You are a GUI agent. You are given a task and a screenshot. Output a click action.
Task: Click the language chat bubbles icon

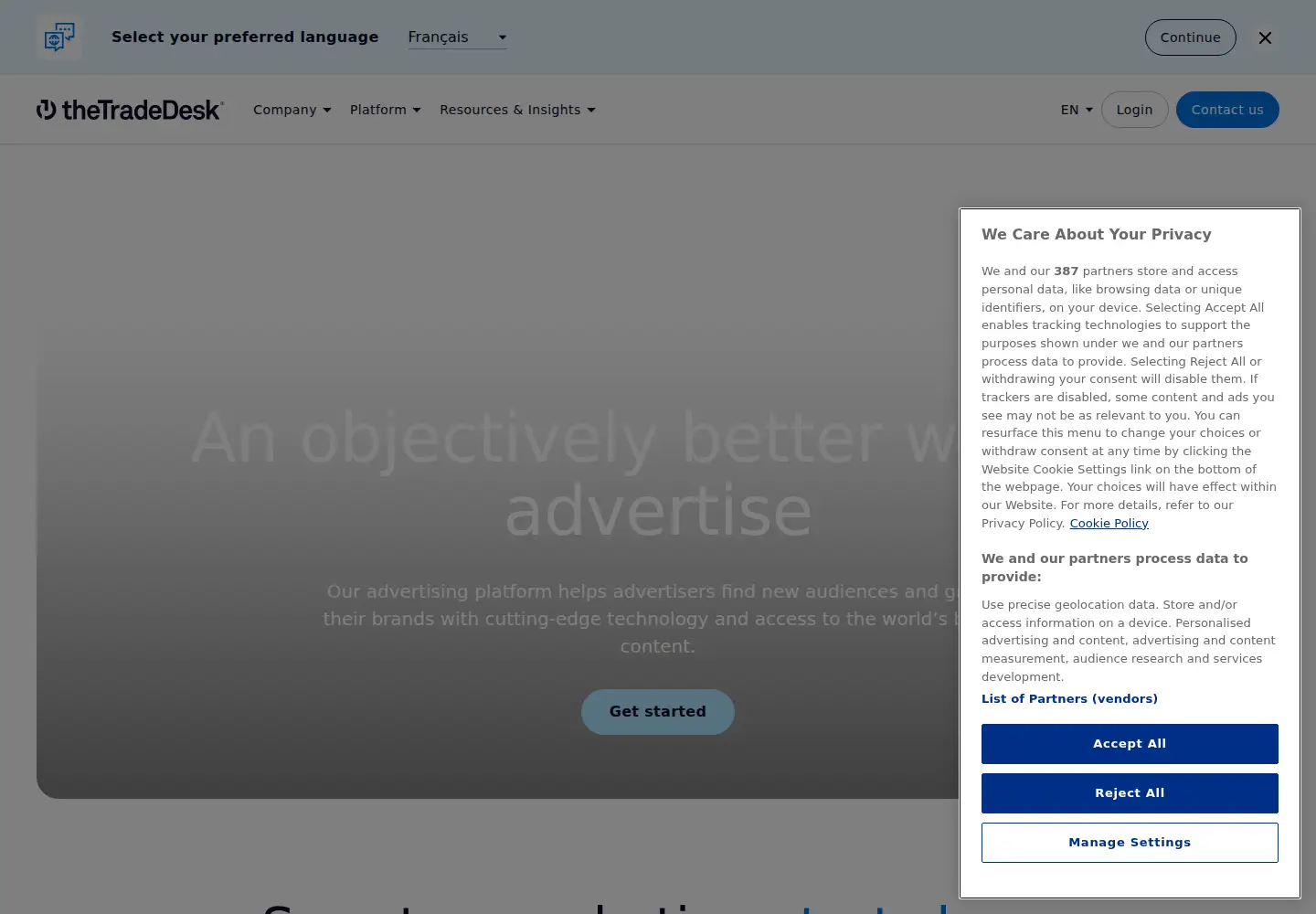click(x=59, y=37)
